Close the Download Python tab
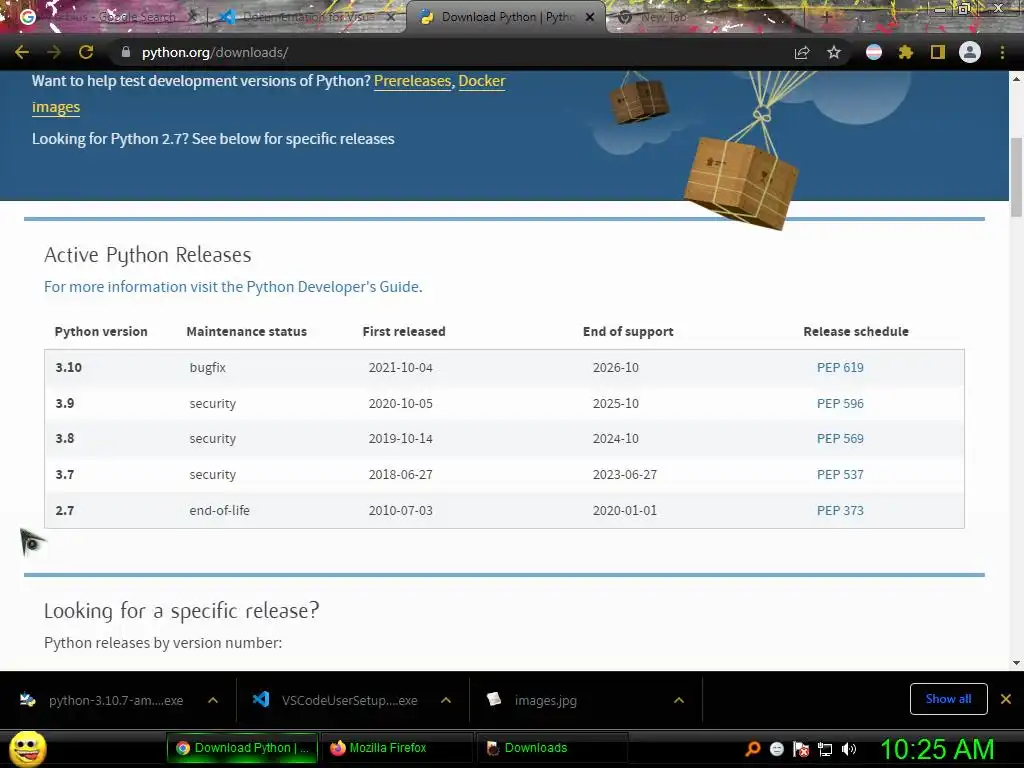This screenshot has width=1024, height=768. [x=590, y=17]
